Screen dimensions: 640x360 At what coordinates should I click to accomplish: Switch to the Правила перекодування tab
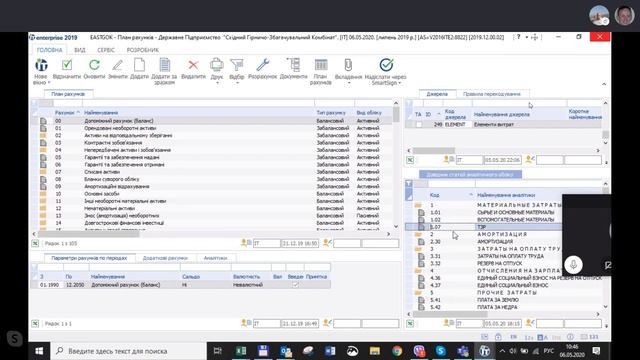coord(492,94)
